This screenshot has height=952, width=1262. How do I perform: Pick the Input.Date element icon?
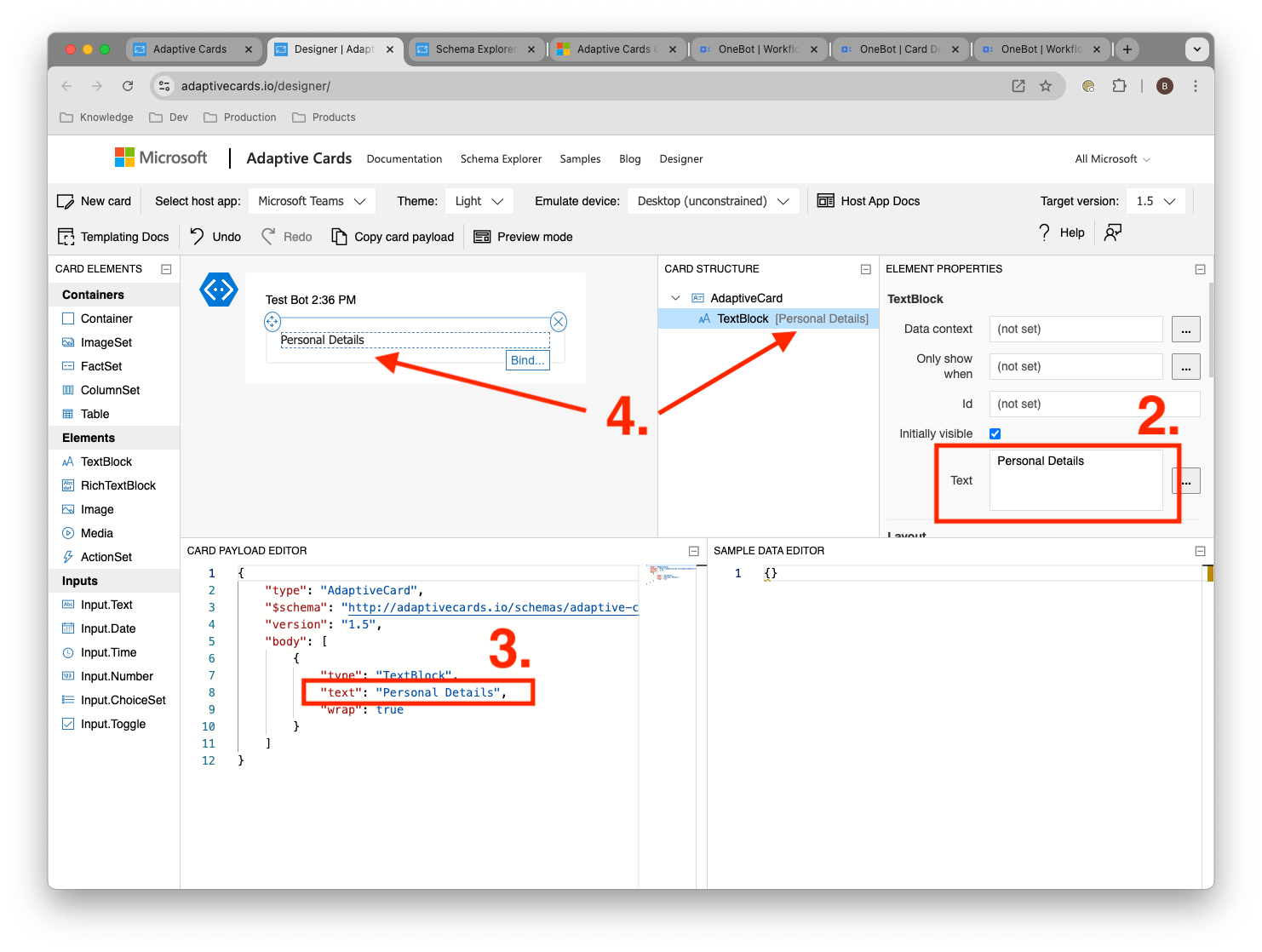coord(68,628)
